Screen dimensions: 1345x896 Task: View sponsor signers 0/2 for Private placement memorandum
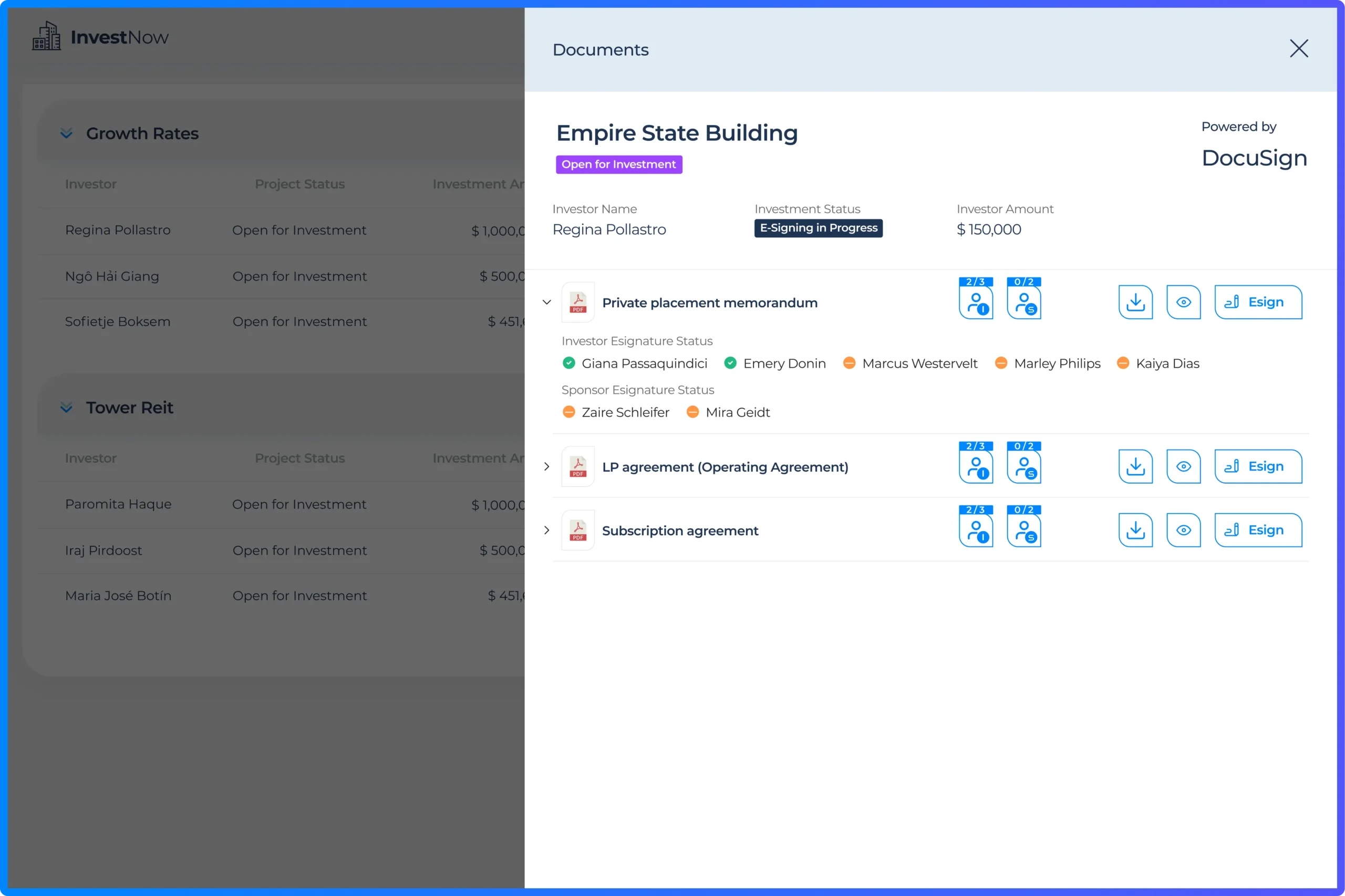tap(1024, 298)
